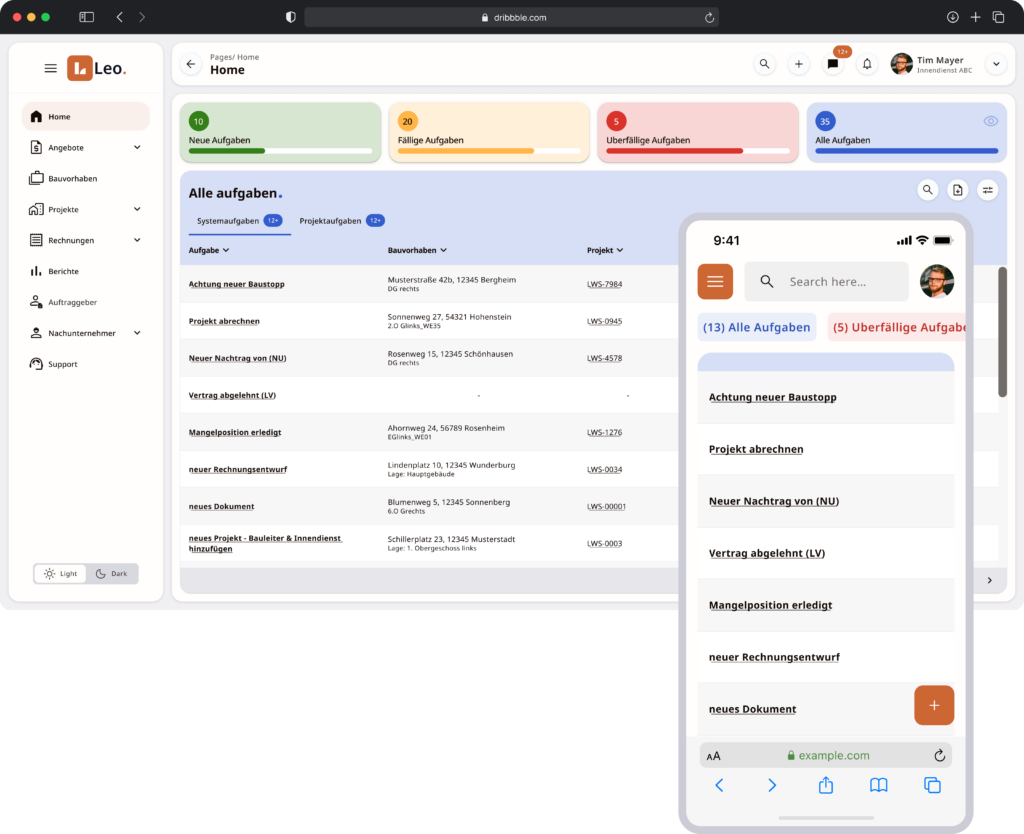The image size is (1024, 834).
Task: Select (13) Alle Aufgaben chip in mobile view
Action: coord(756,327)
